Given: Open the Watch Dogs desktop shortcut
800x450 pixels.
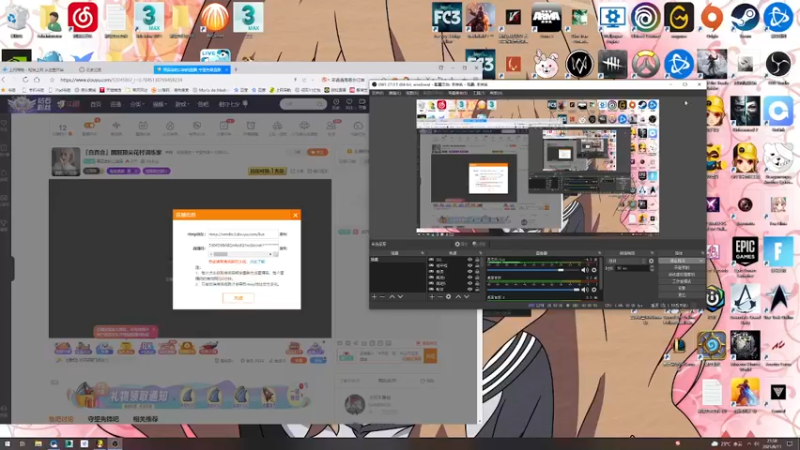Looking at the screenshot, I should coord(579,64).
